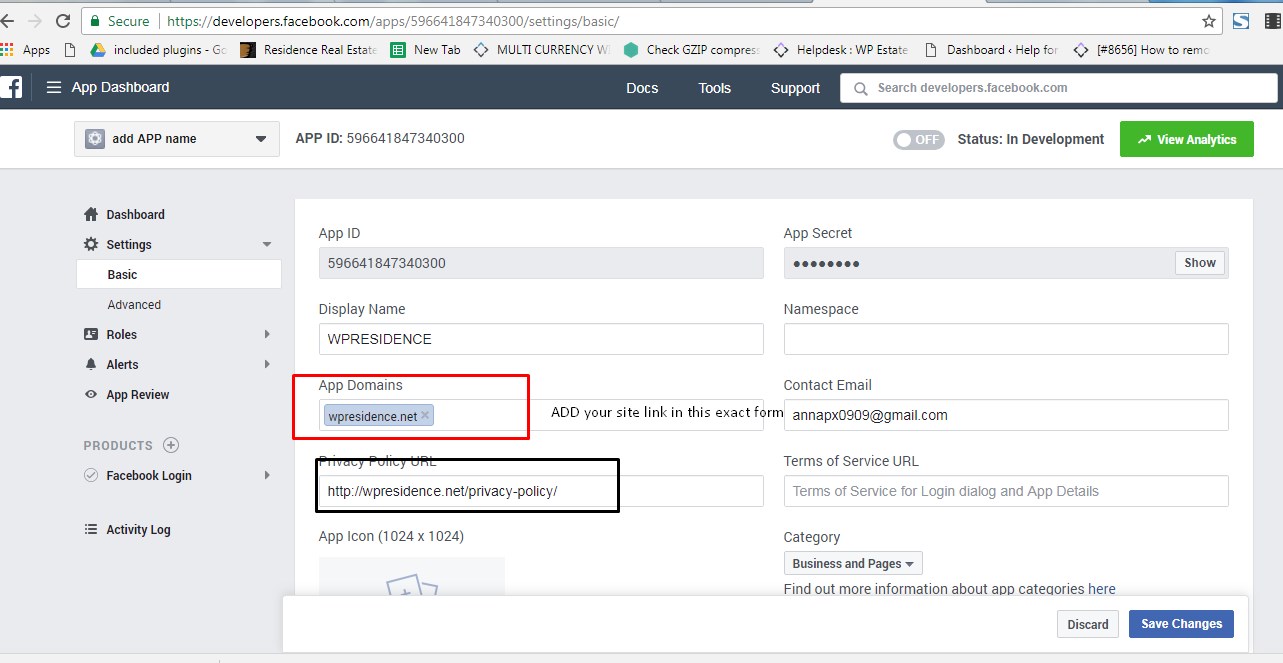The height and width of the screenshot is (663, 1283).
Task: Open 'New Tab' bookmark
Action: [x=426, y=49]
